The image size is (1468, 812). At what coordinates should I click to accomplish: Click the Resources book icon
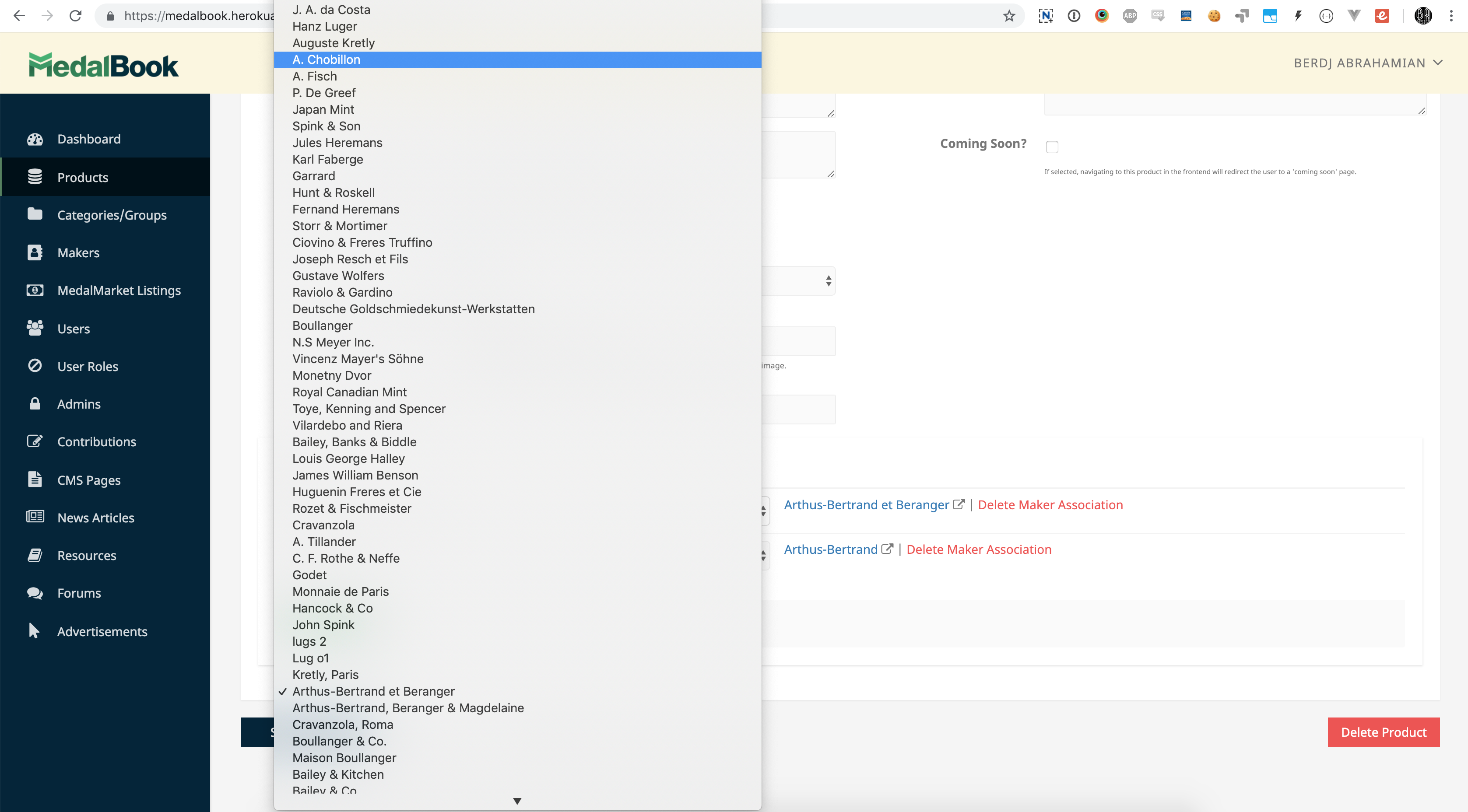tap(35, 555)
